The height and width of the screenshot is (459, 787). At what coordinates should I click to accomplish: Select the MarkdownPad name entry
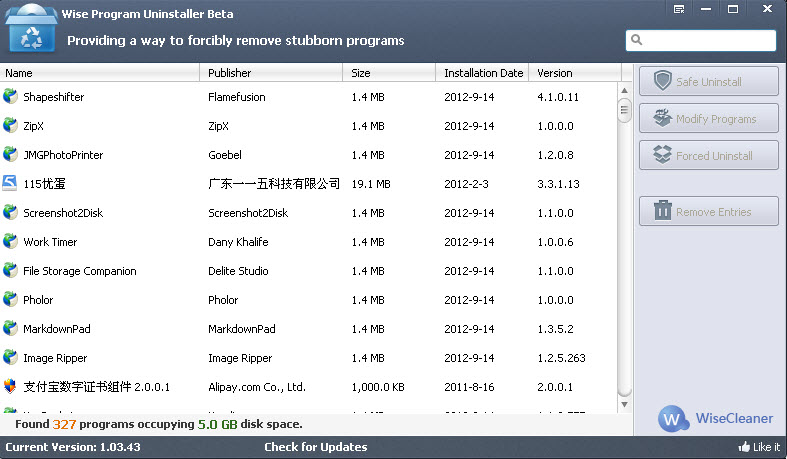click(57, 329)
